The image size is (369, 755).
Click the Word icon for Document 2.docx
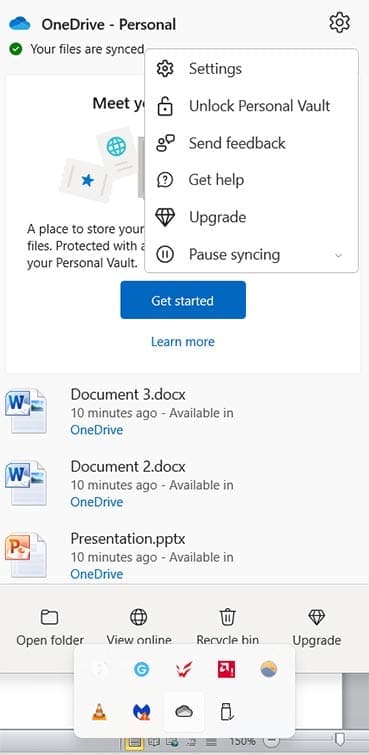point(26,483)
